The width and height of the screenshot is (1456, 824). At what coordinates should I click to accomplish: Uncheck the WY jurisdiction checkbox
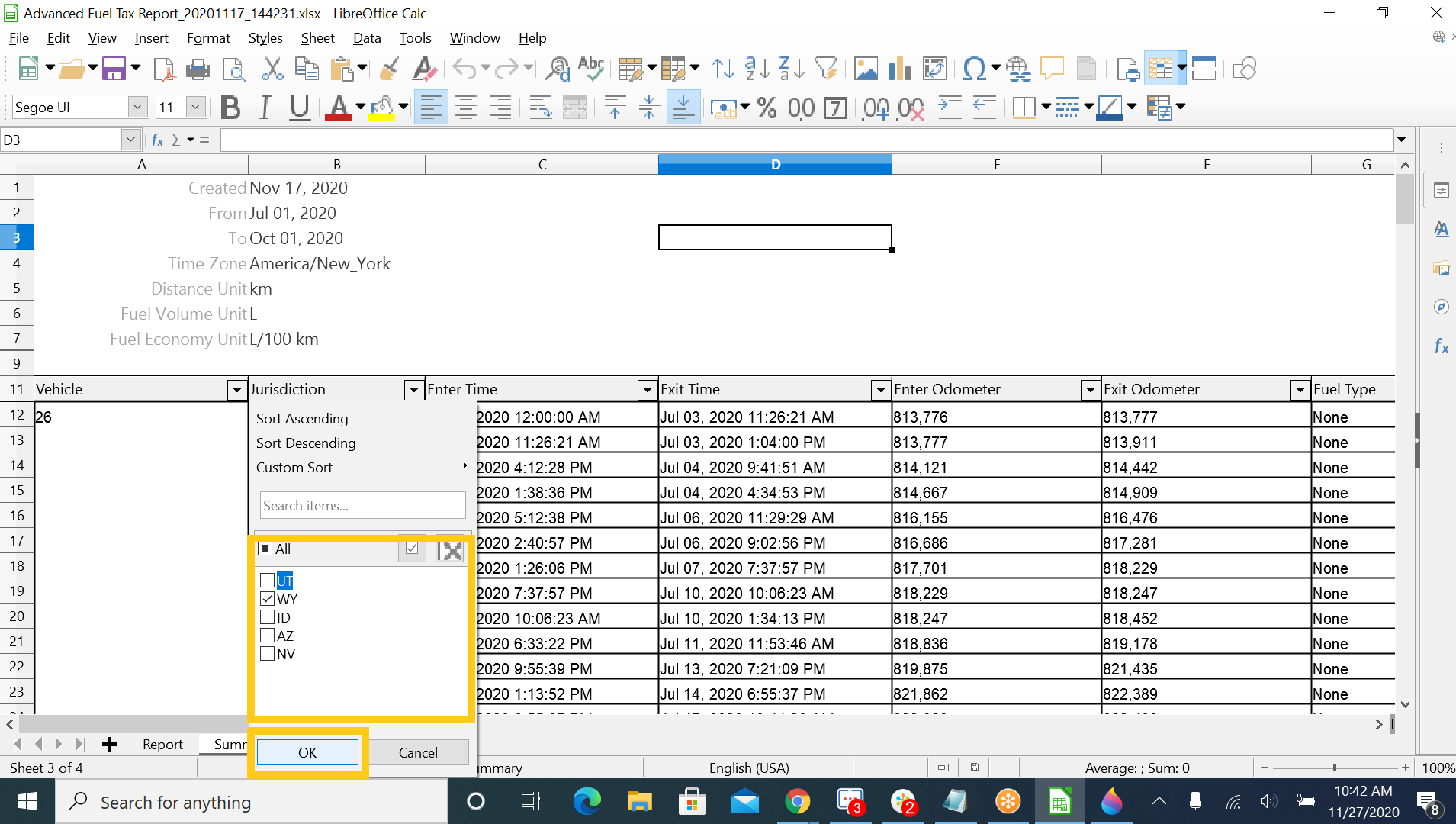click(x=268, y=599)
